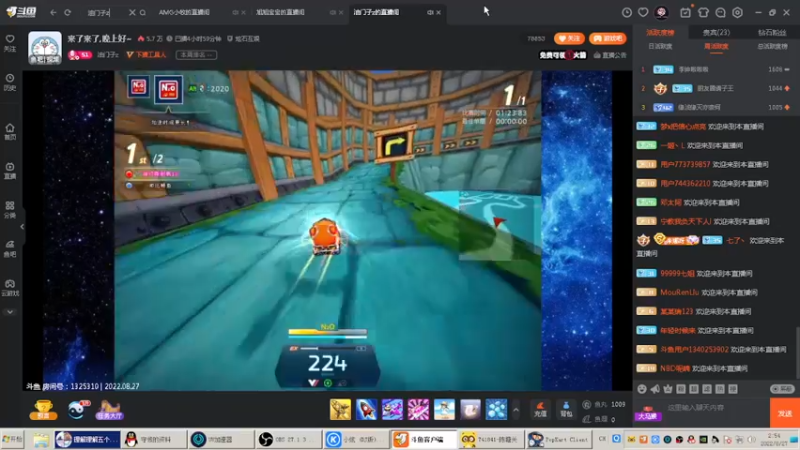
Task: Click the free gift banner
Action: [563, 55]
